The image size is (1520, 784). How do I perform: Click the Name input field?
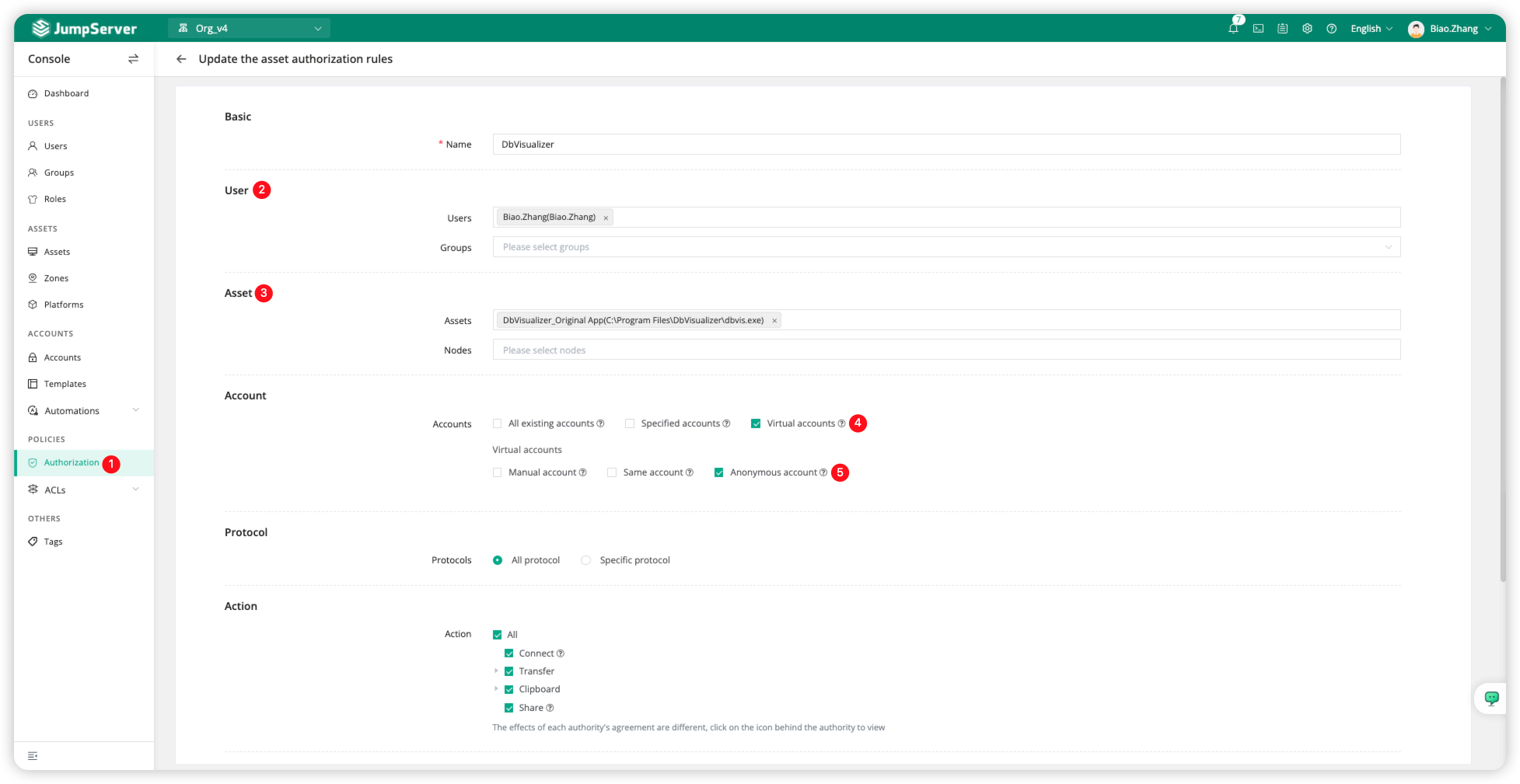point(946,145)
